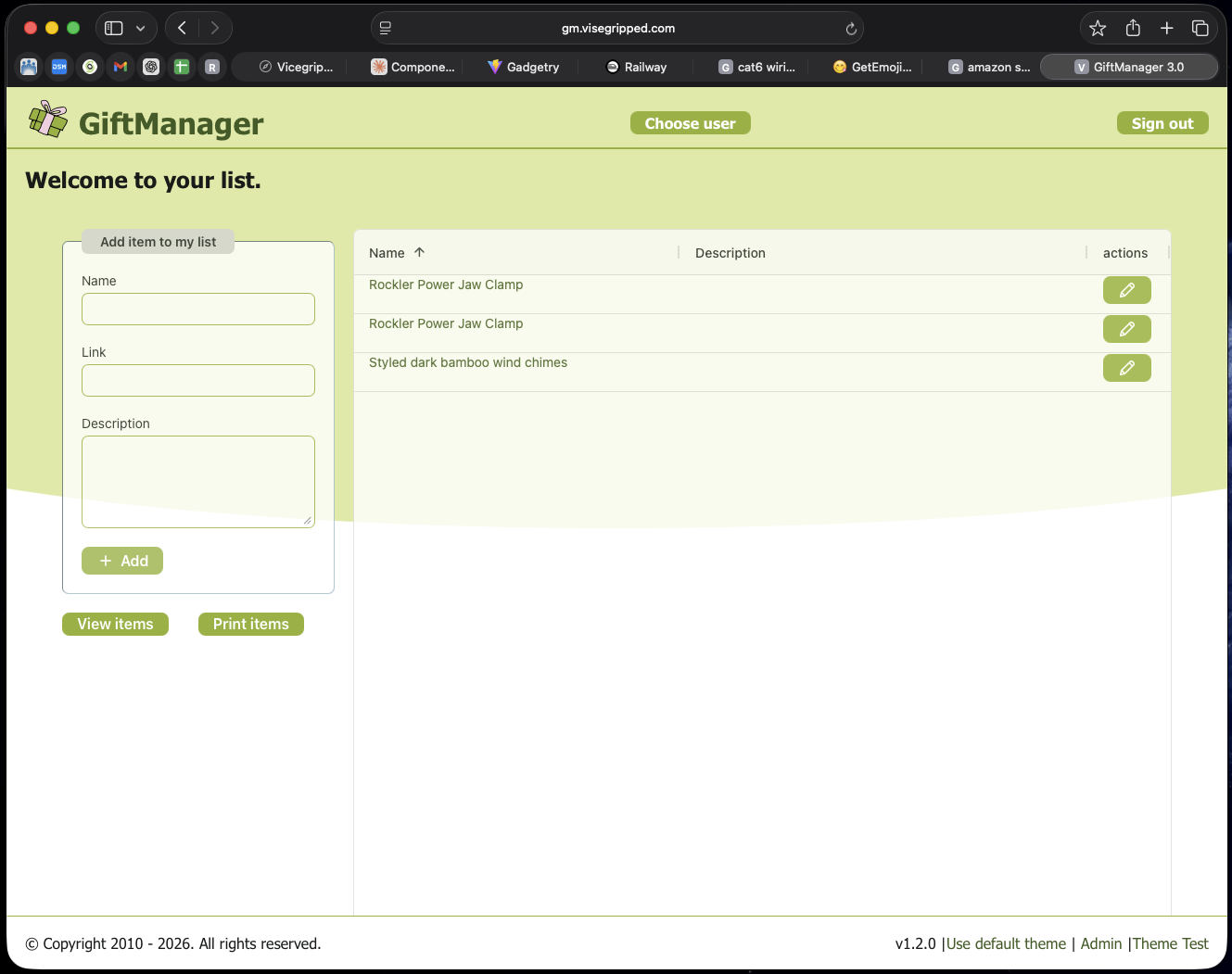Open the second Rockler Power Jaw Clamp link

click(446, 323)
